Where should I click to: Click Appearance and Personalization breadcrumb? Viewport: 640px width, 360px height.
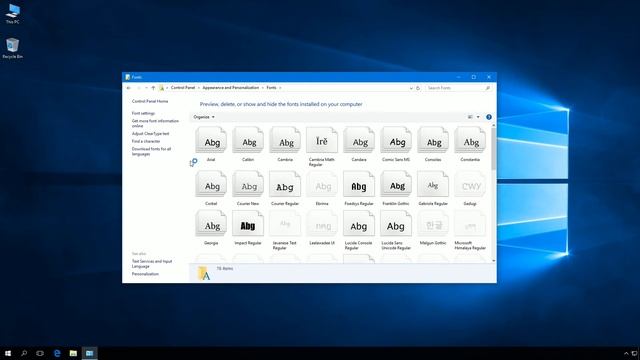[x=231, y=88]
